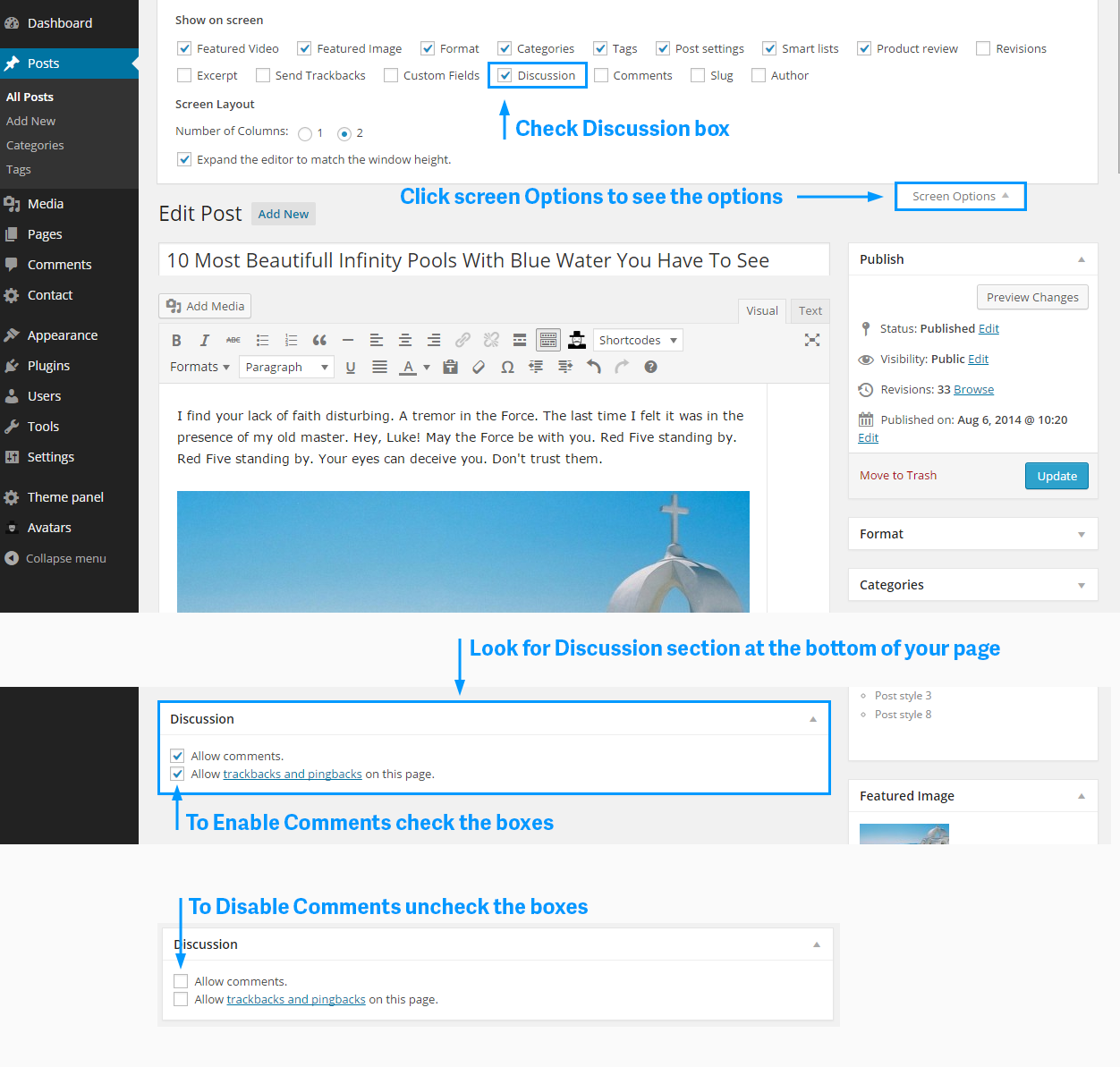Justify the paragraph text
This screenshot has height=1067, width=1120.
379,367
